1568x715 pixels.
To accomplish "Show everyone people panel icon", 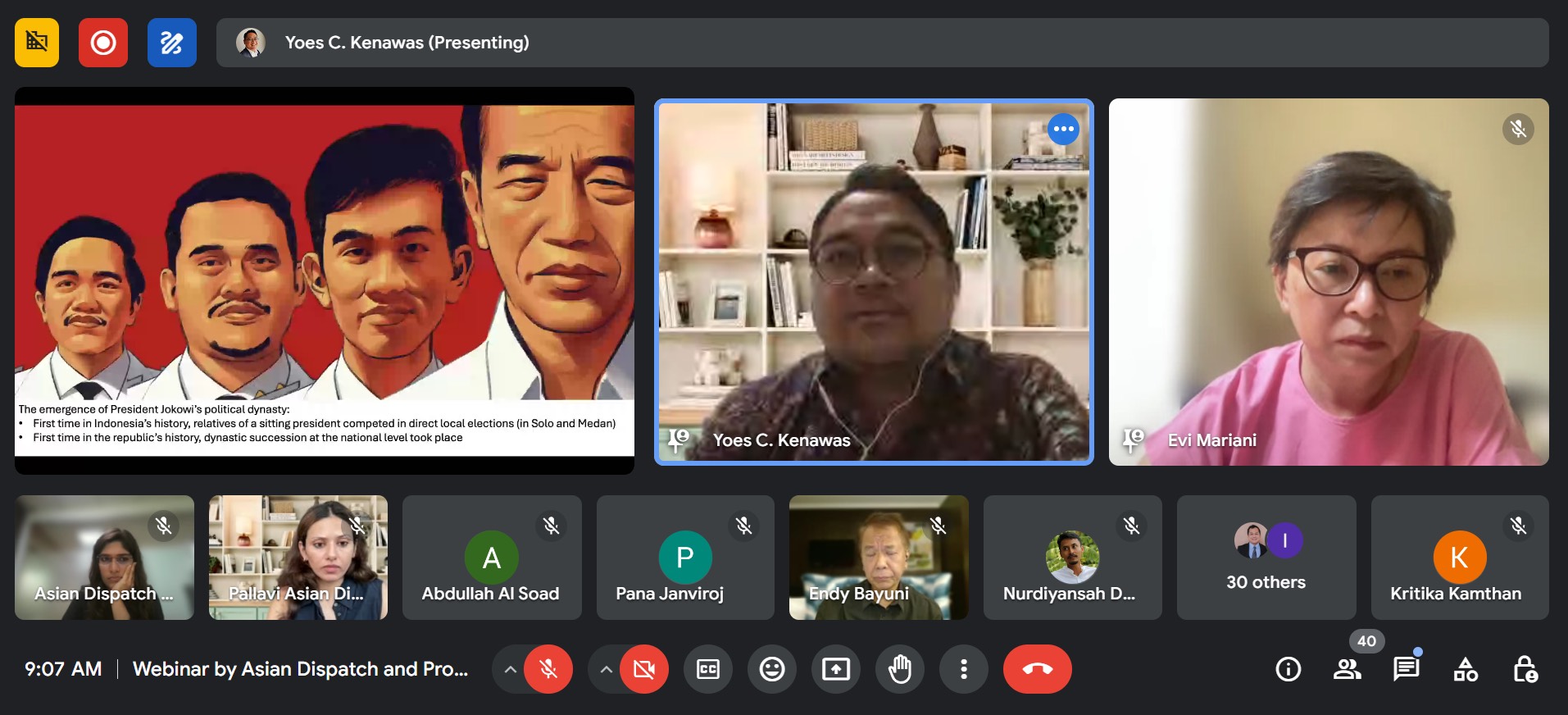I will pyautogui.click(x=1348, y=669).
